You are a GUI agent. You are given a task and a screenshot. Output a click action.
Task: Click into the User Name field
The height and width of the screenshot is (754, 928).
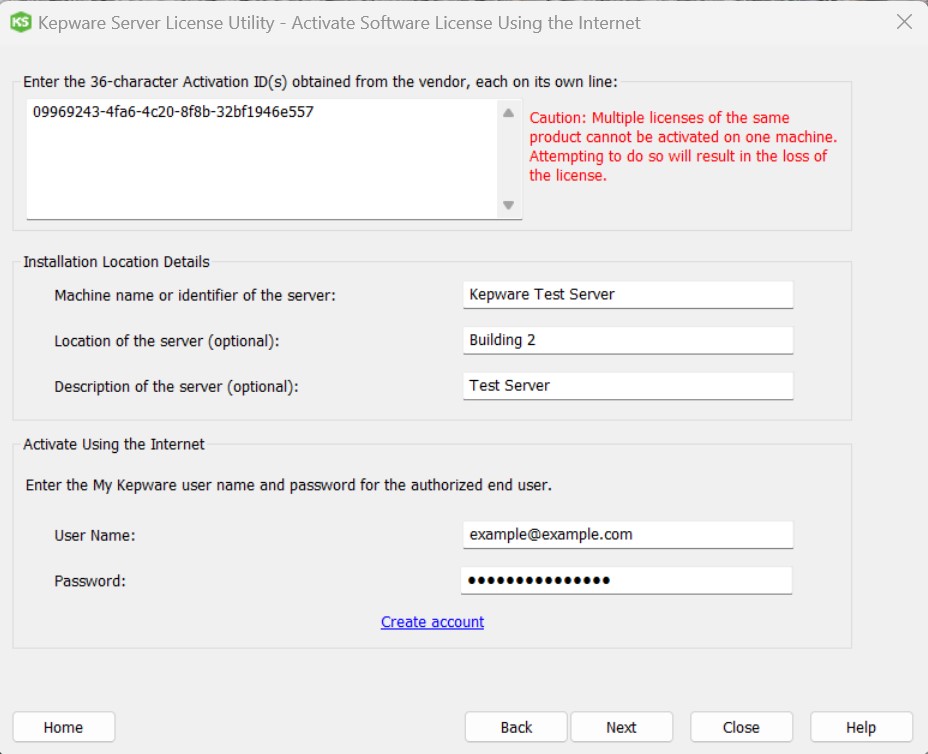[628, 534]
